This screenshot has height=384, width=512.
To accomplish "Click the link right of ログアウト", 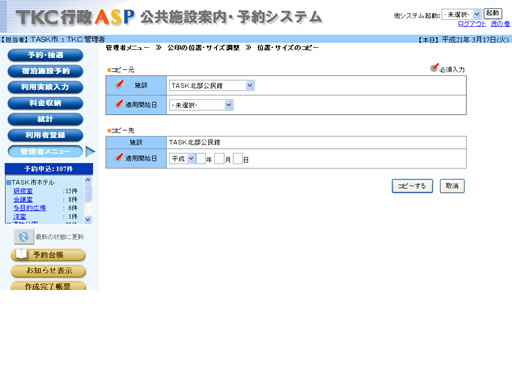I will point(500,24).
